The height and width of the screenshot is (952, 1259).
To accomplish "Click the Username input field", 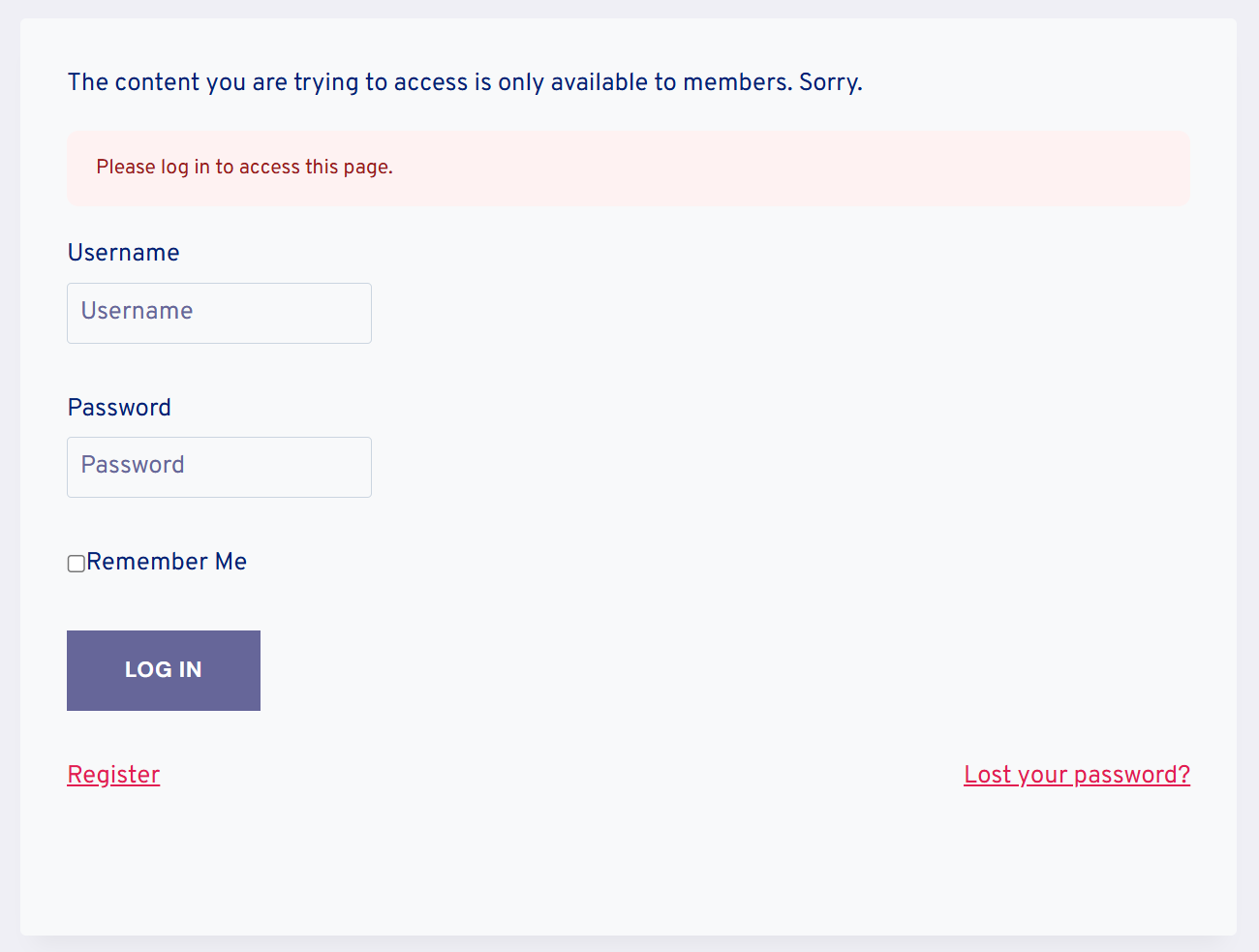I will pos(219,313).
